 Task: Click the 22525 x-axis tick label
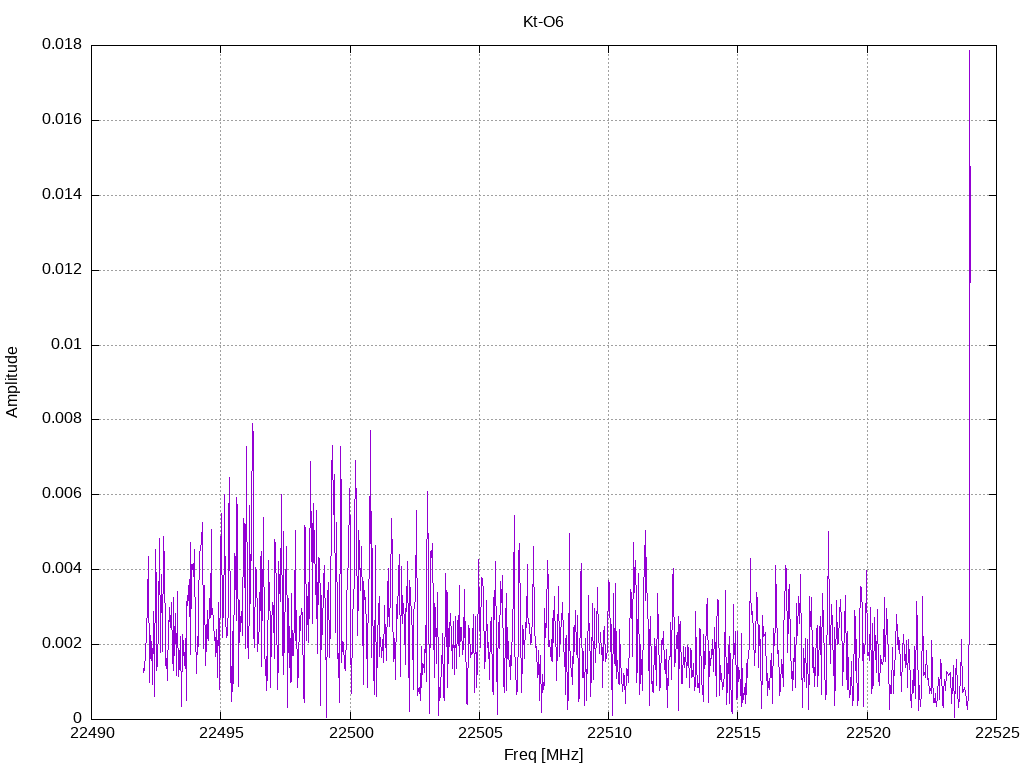pos(995,733)
